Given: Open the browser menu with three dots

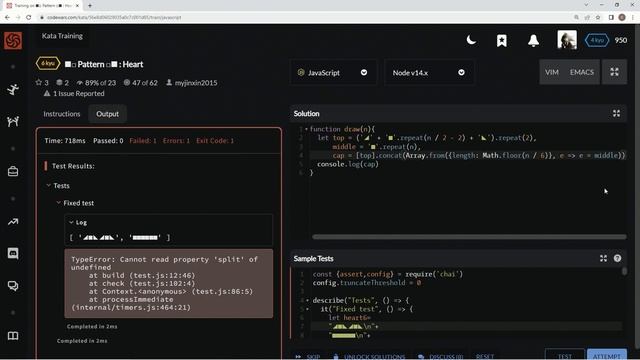Looking at the screenshot, I should tap(633, 17).
